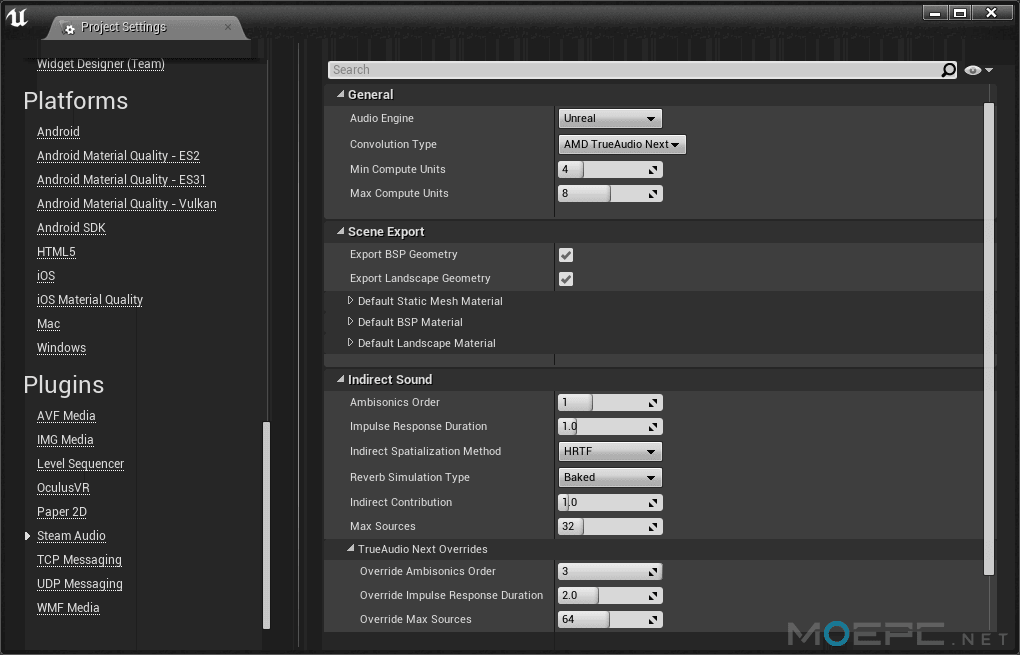Close the Project Settings tab
This screenshot has width=1020, height=655.
pos(228,27)
